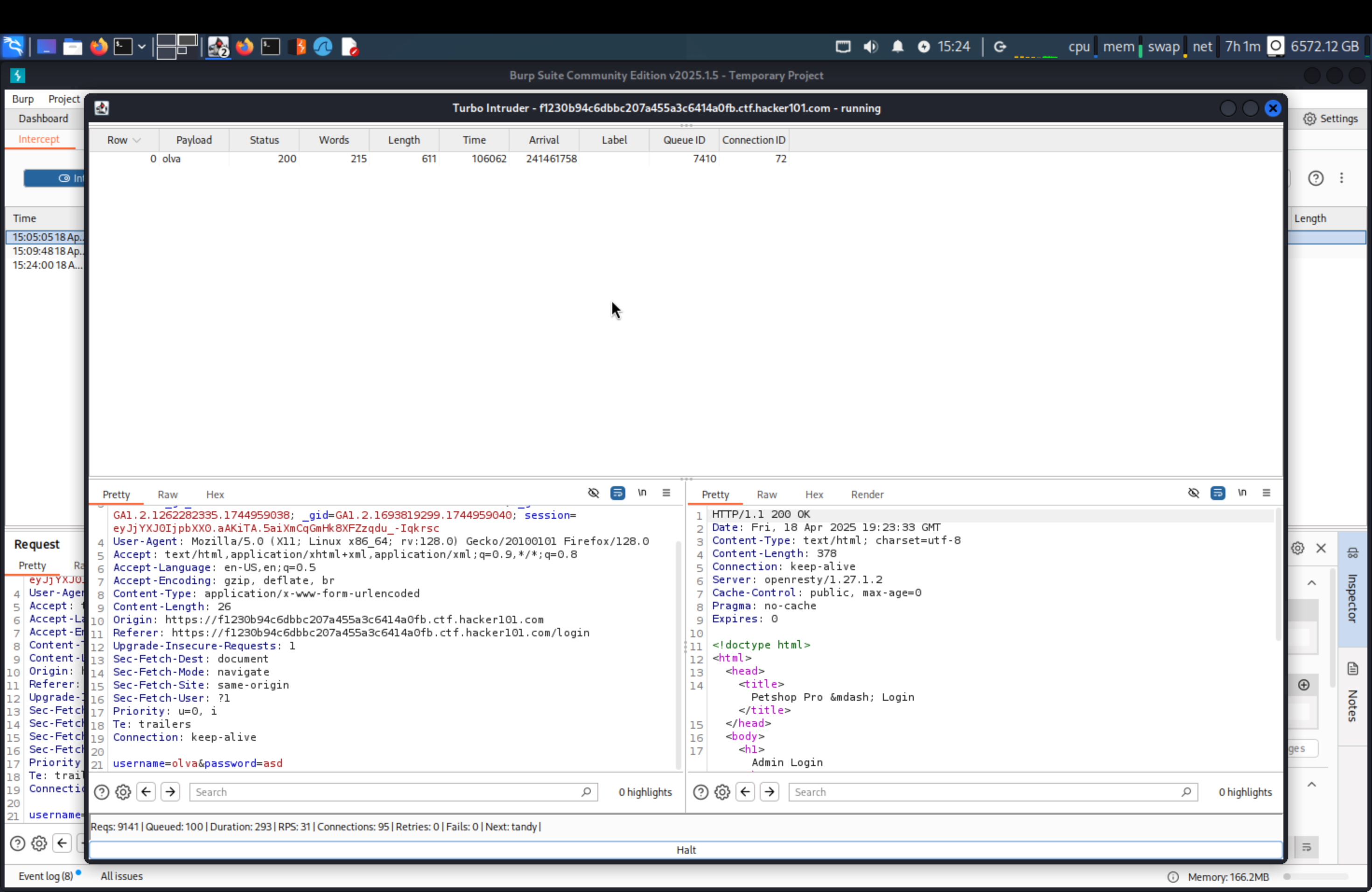Go to previous match in request search

pos(147,792)
